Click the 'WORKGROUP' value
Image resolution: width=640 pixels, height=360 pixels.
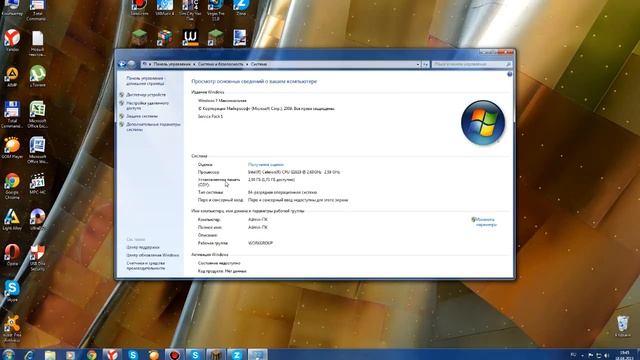(x=260, y=243)
